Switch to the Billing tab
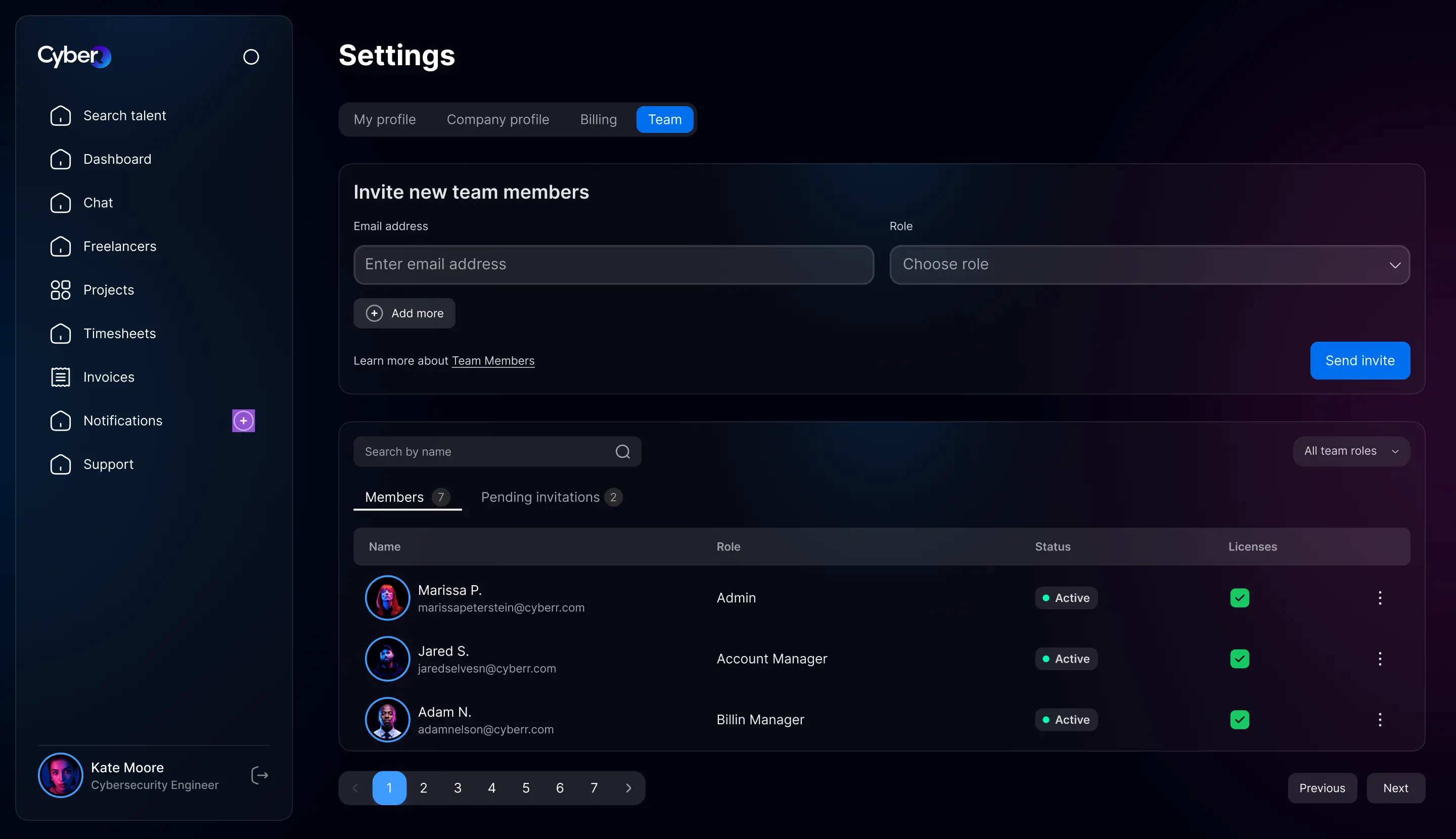This screenshot has height=839, width=1456. coord(598,119)
